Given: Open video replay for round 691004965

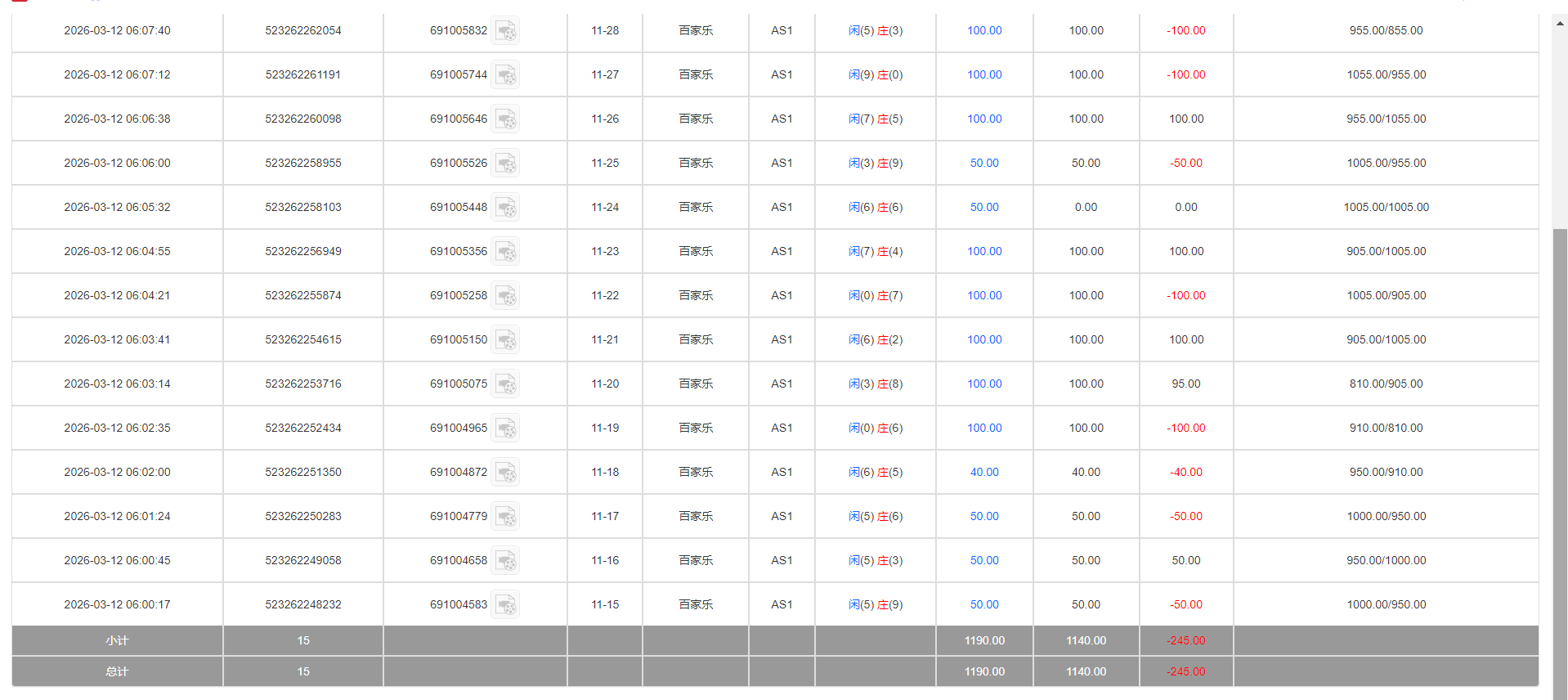Looking at the screenshot, I should (x=505, y=429).
